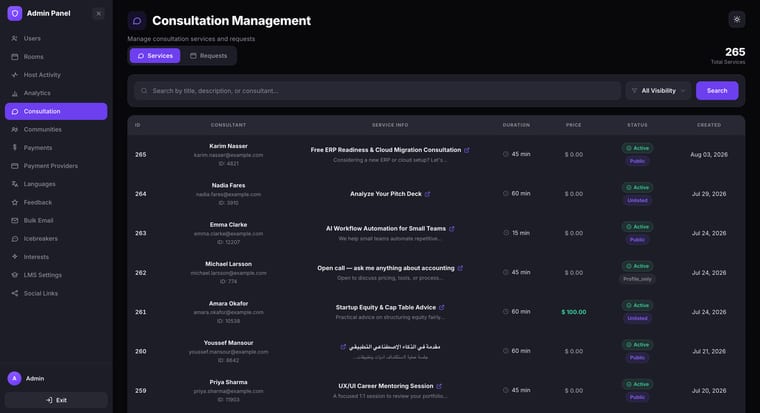Click the Admin user avatar

15,378
